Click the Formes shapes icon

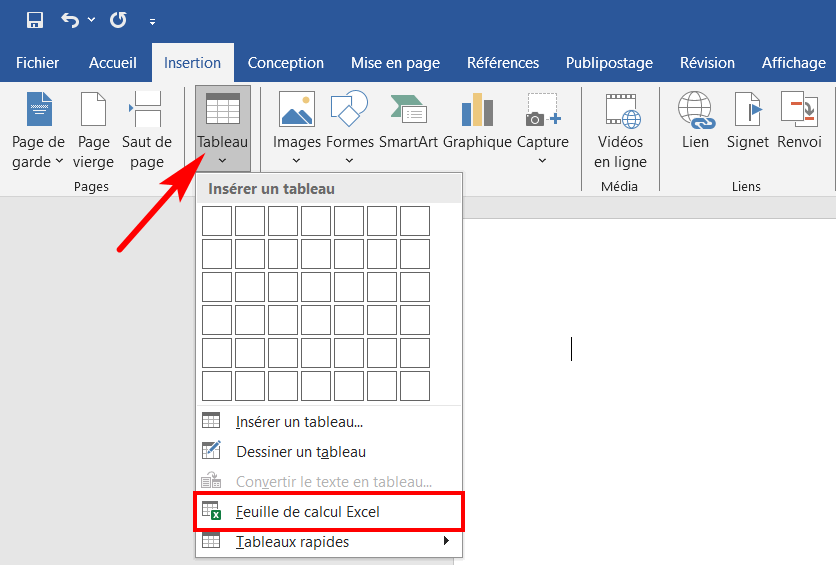(349, 109)
